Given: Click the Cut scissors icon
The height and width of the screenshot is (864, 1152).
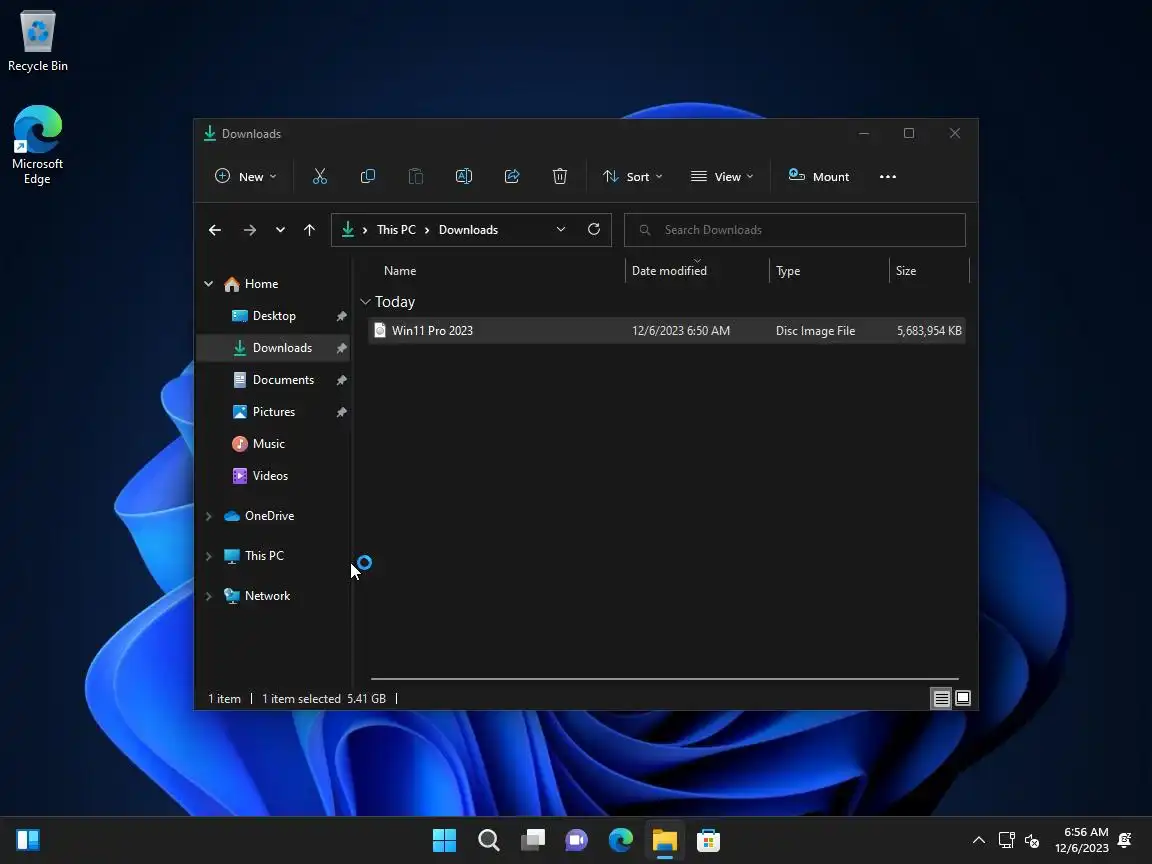Looking at the screenshot, I should tap(320, 176).
